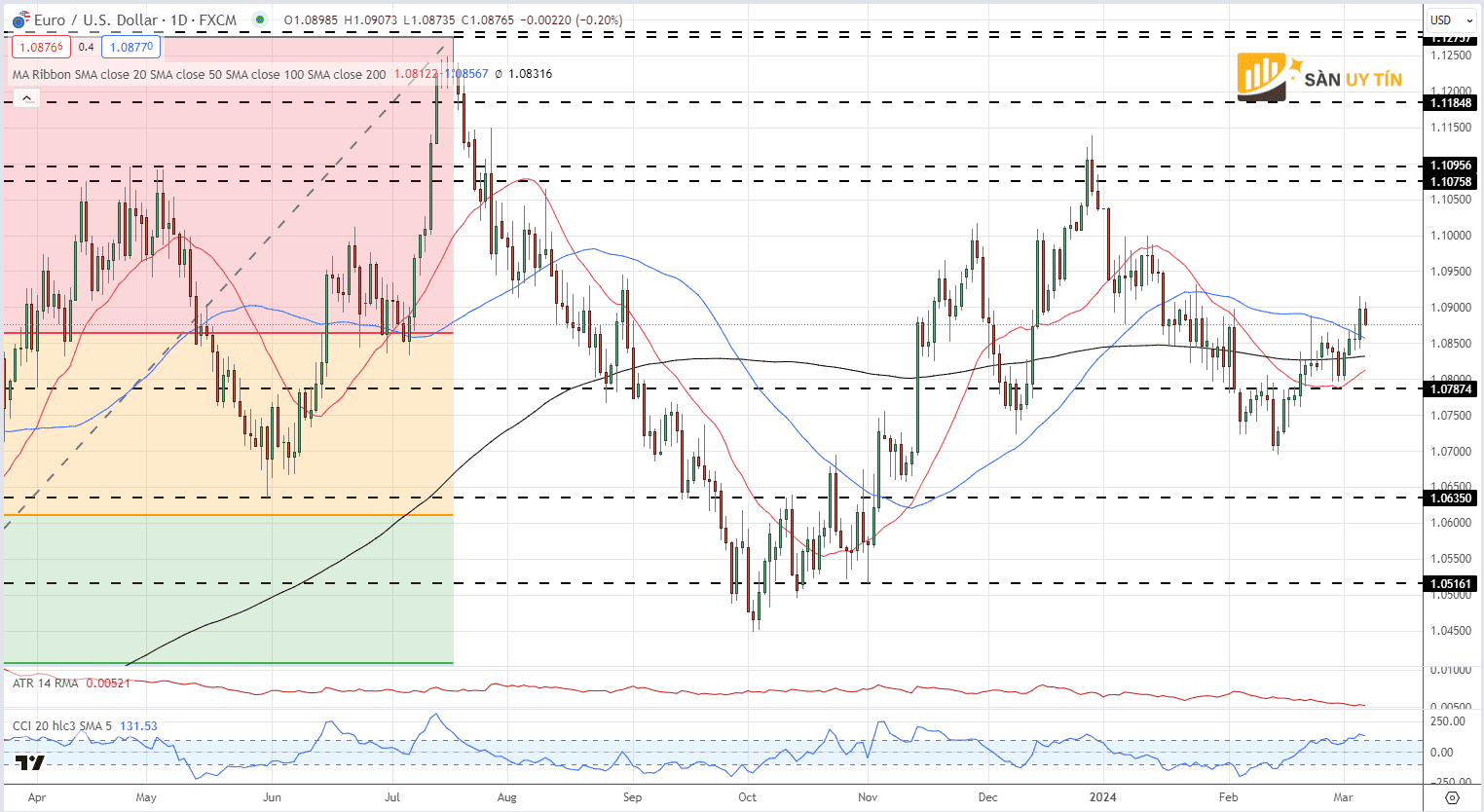Click the low value L1.08735 in the header
Viewport: 1484px width, 812px height.
click(x=429, y=19)
